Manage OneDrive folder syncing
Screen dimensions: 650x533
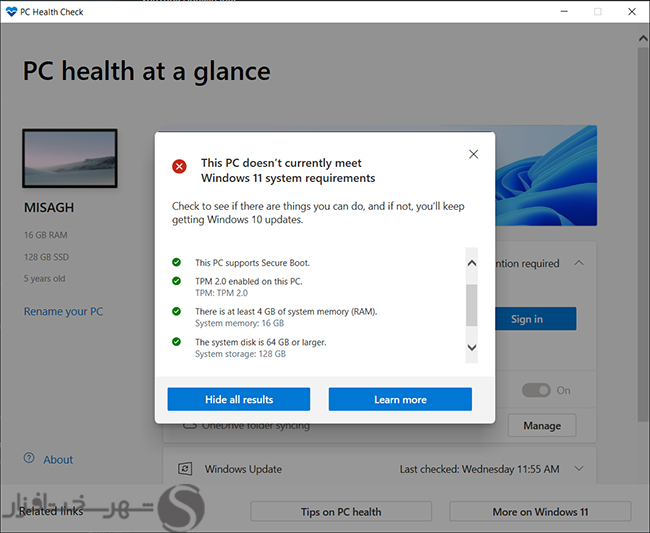542,425
